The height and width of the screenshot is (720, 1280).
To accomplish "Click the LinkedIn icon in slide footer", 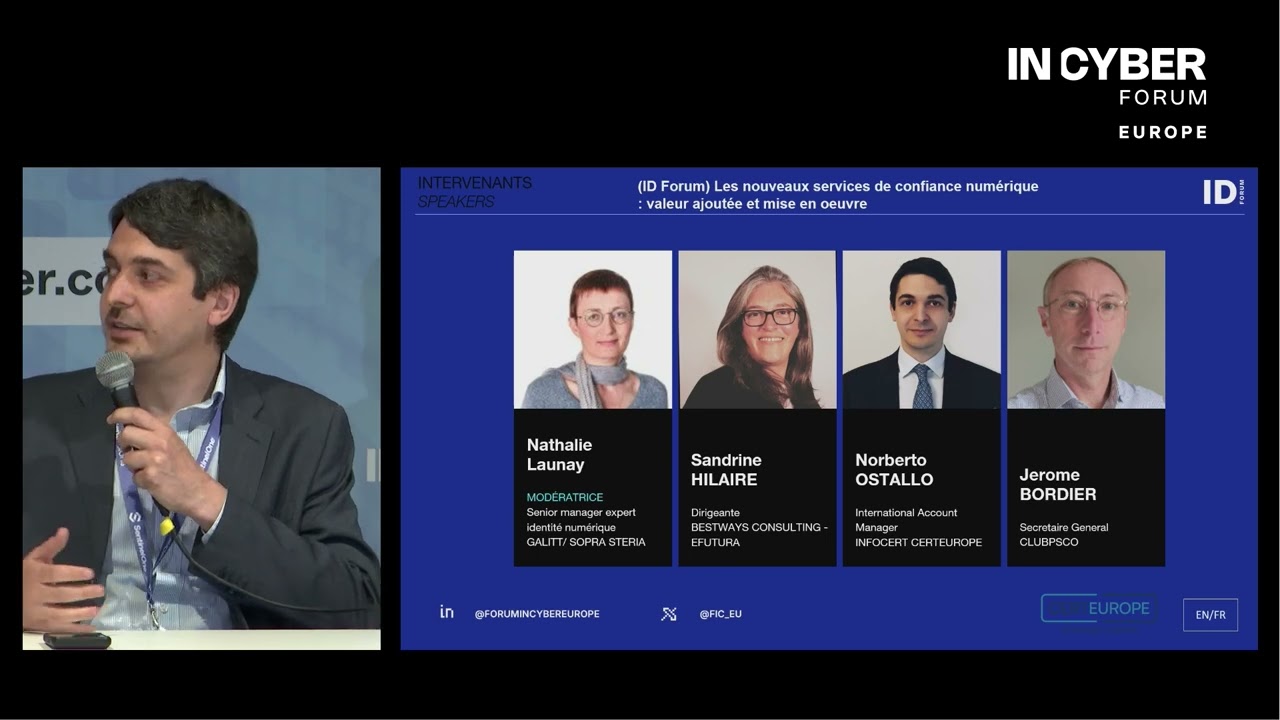I will pyautogui.click(x=447, y=612).
